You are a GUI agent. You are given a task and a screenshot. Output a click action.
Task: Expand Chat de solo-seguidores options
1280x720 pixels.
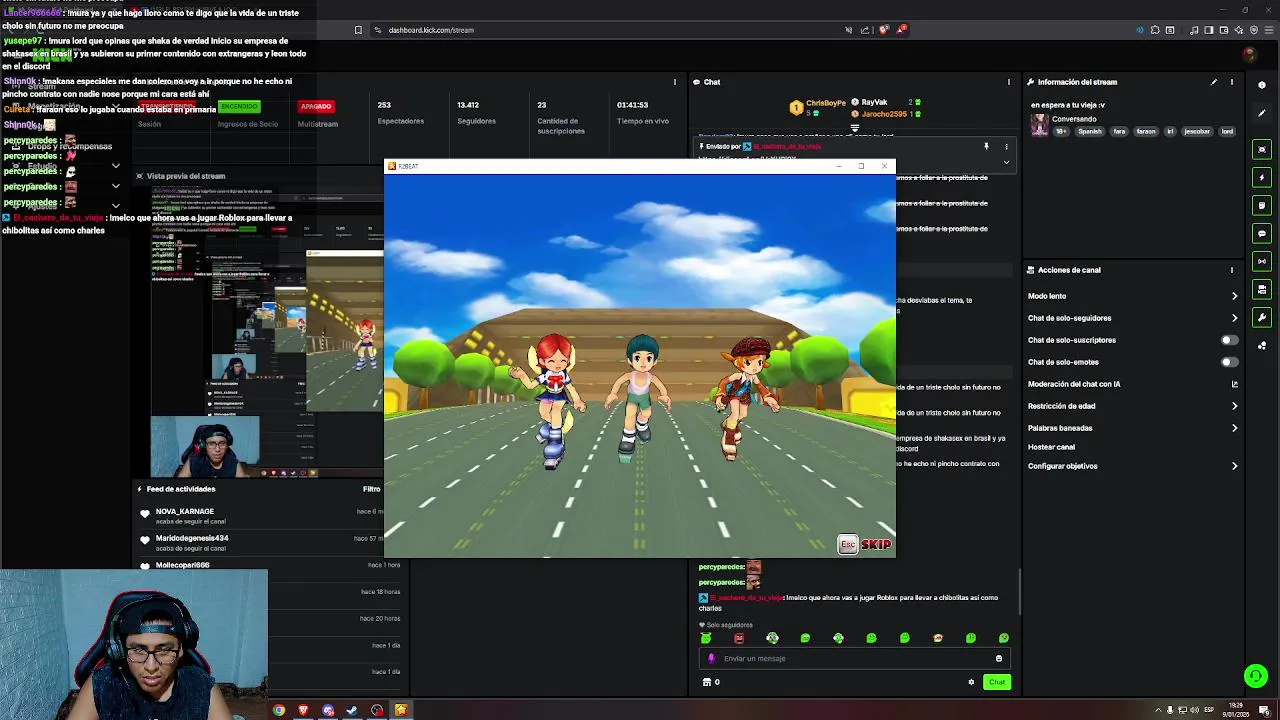(x=1234, y=318)
